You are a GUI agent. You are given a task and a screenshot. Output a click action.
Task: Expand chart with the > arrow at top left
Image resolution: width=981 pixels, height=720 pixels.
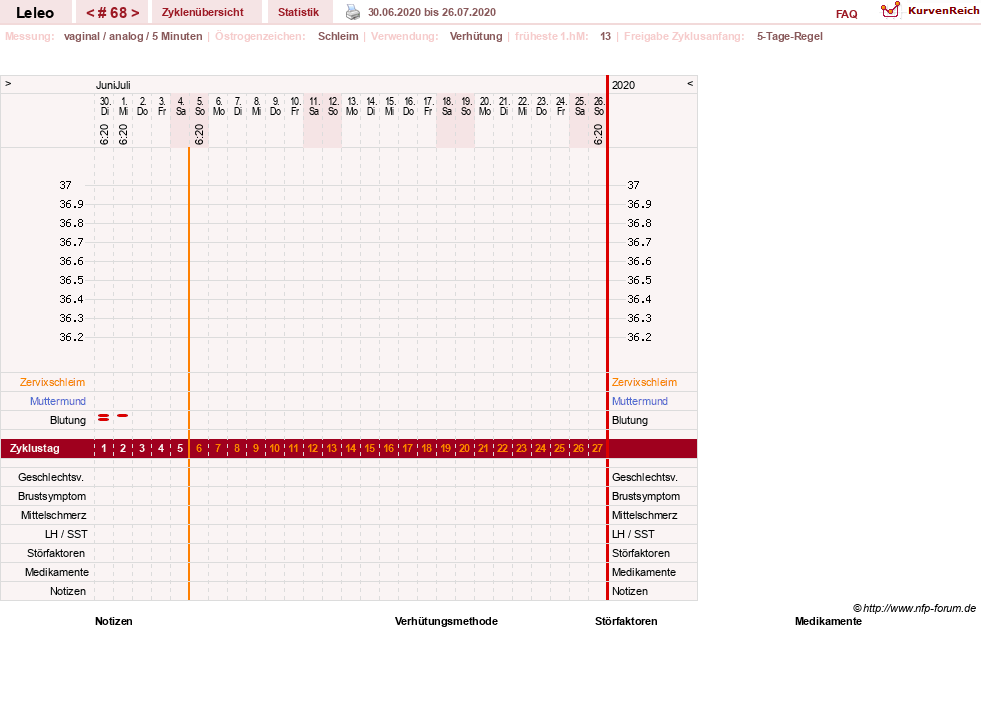(8, 84)
